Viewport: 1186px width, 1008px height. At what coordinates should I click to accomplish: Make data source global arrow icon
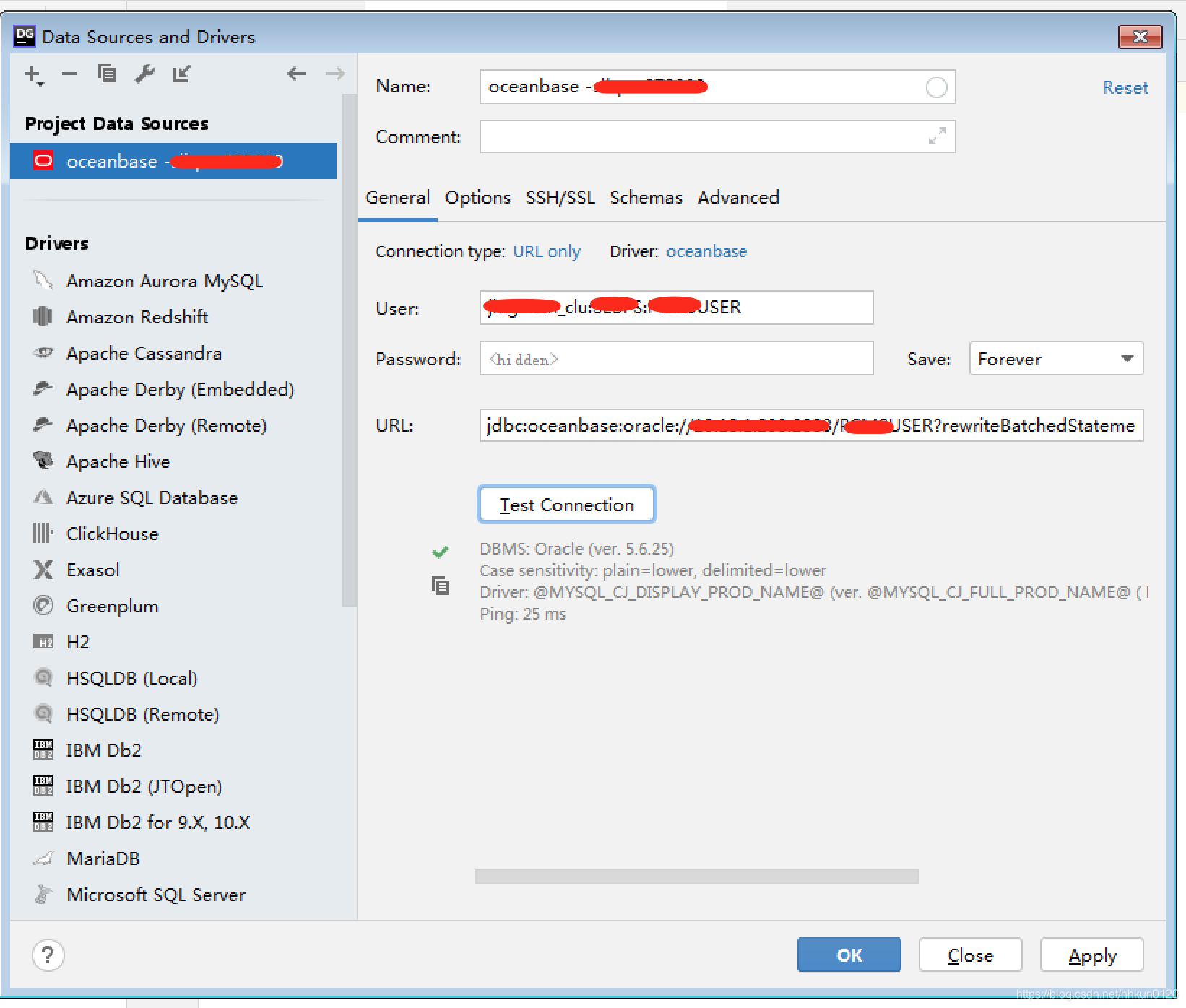(181, 73)
